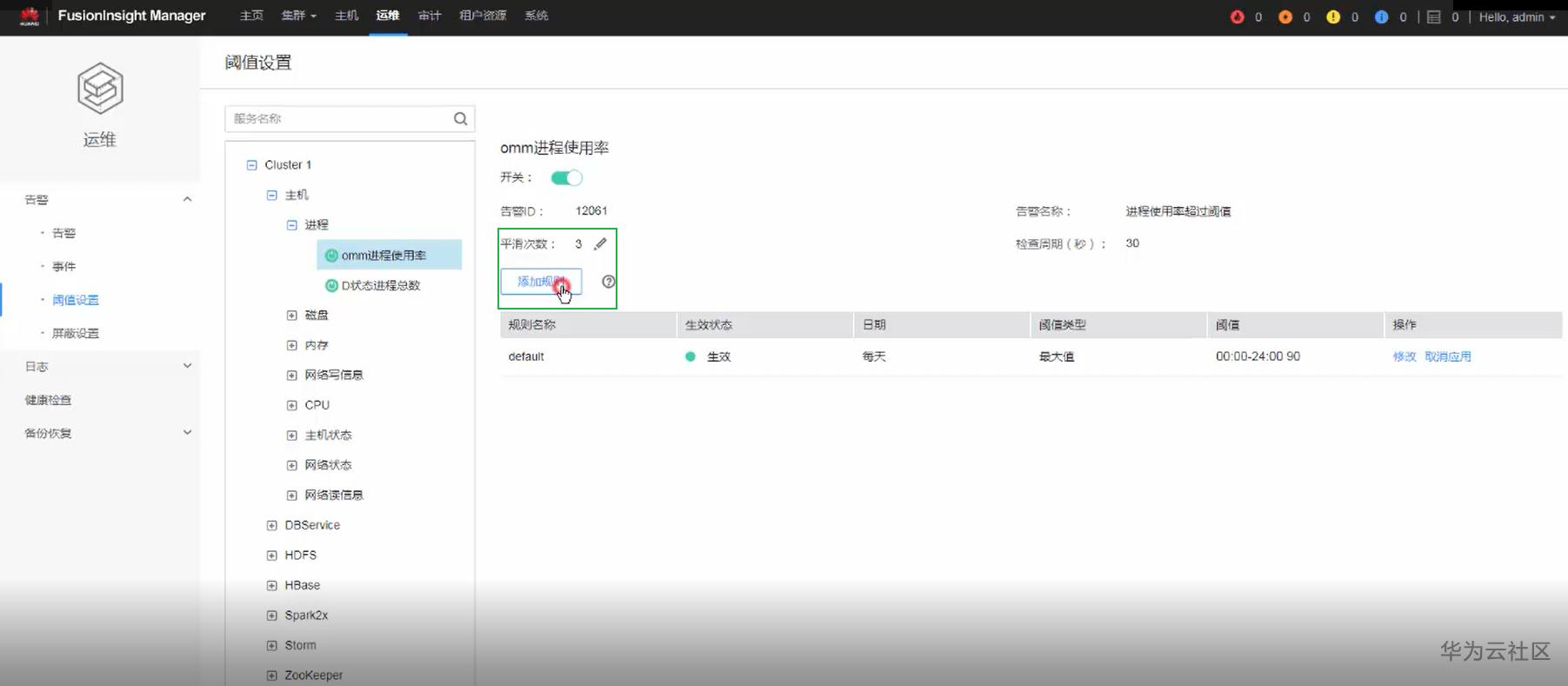This screenshot has width=1568, height=686.
Task: Select omm进程使用率 in the tree
Action: point(389,255)
